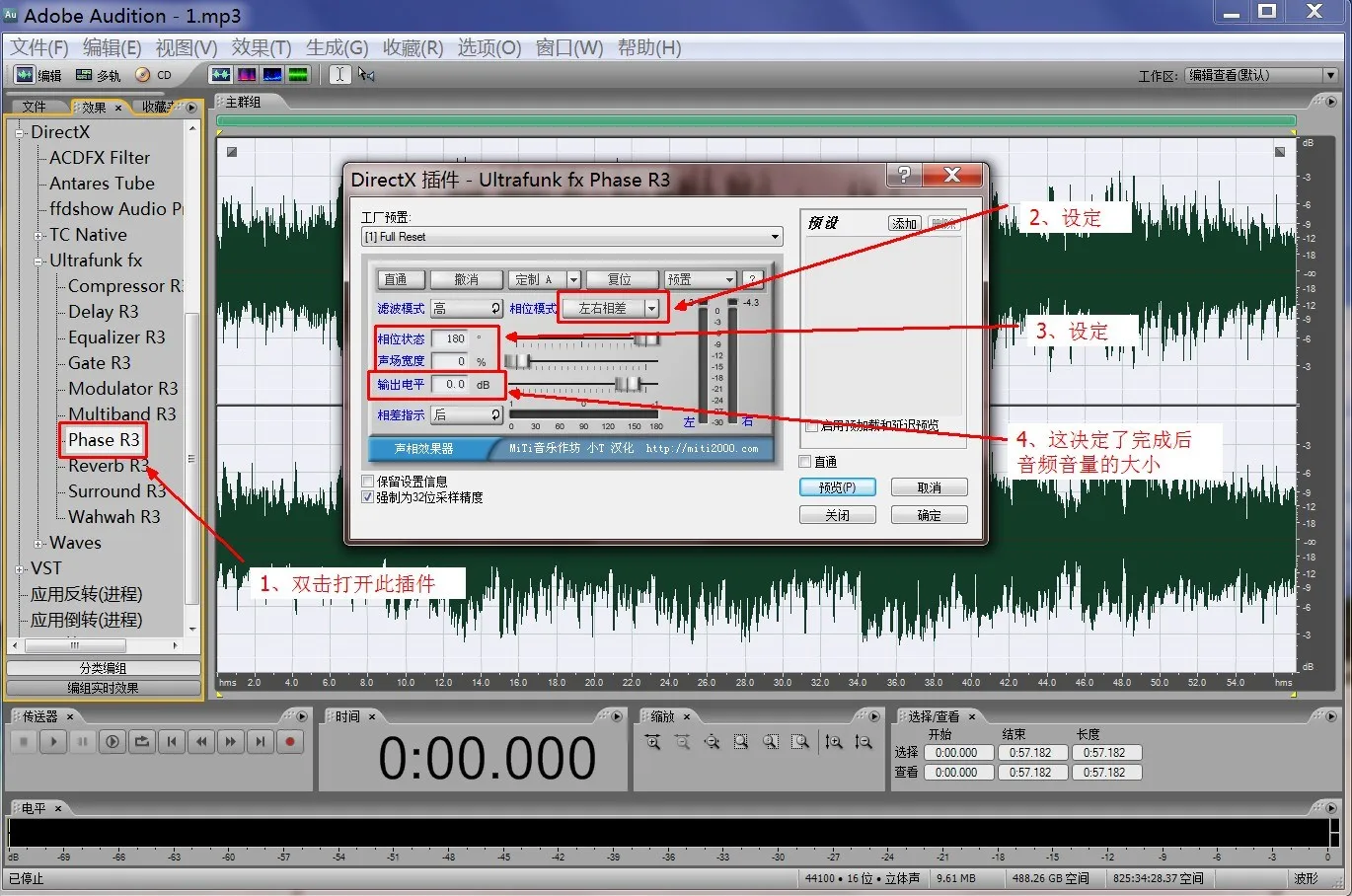The image size is (1352, 896).
Task: Click the 确定 button in dialog
Action: pos(929,515)
